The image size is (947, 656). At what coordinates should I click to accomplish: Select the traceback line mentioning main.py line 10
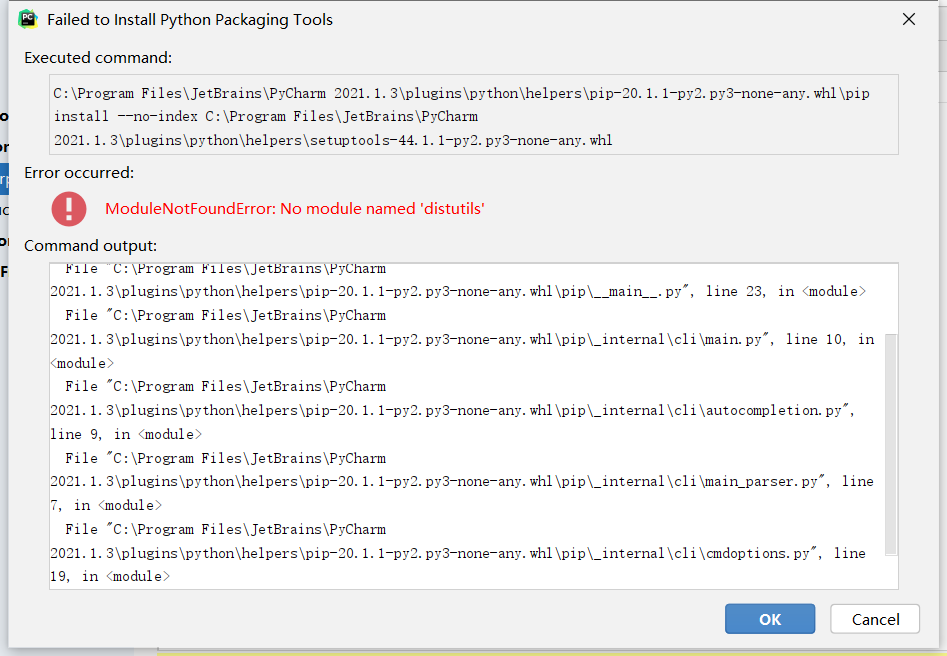click(x=461, y=340)
